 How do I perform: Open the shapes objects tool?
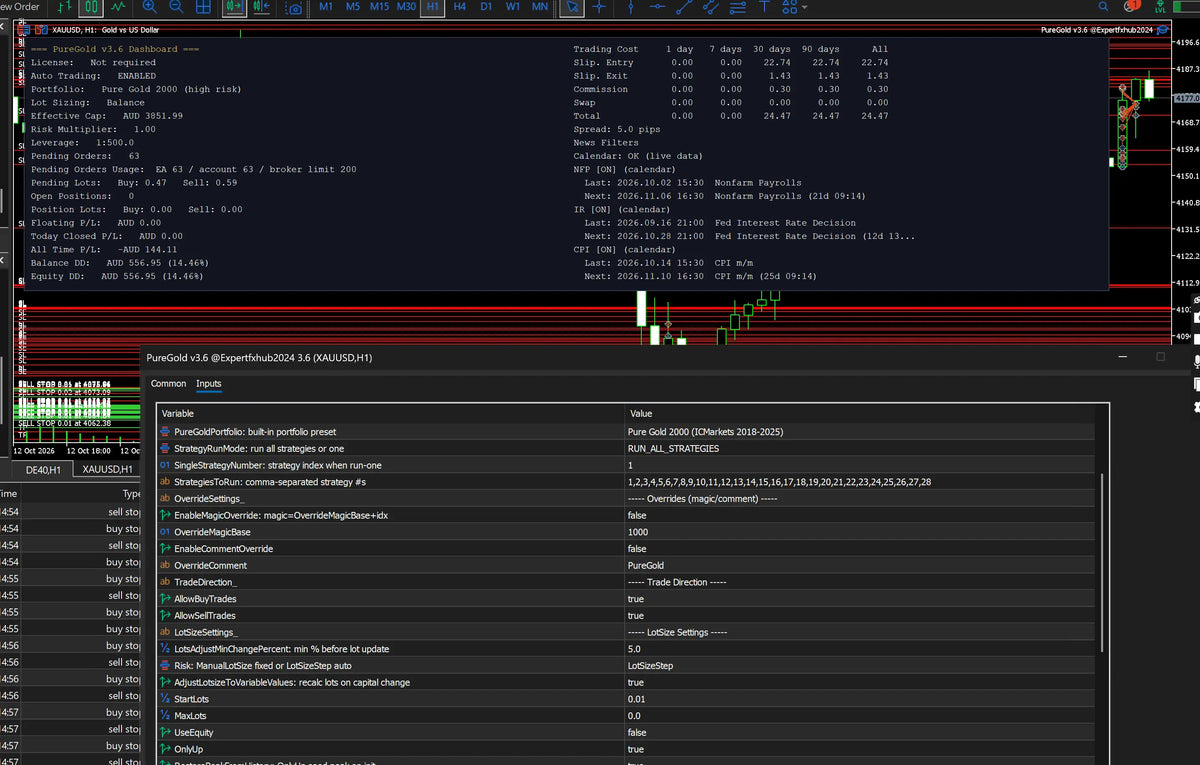click(x=789, y=7)
